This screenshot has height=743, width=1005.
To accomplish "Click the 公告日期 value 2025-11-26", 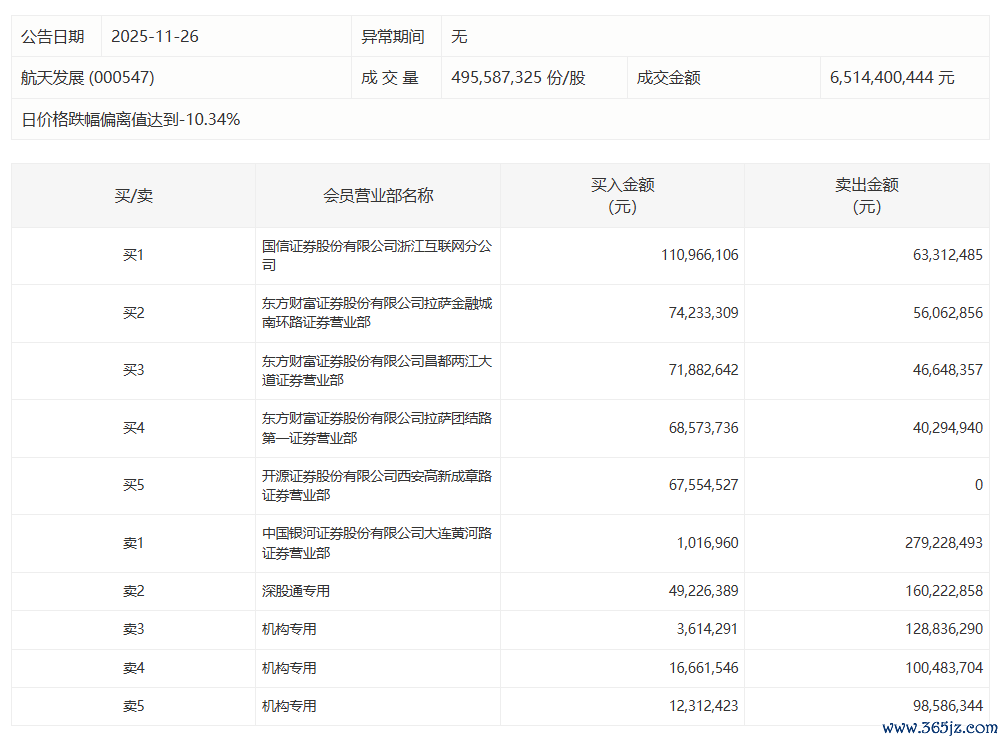I will 155,36.
